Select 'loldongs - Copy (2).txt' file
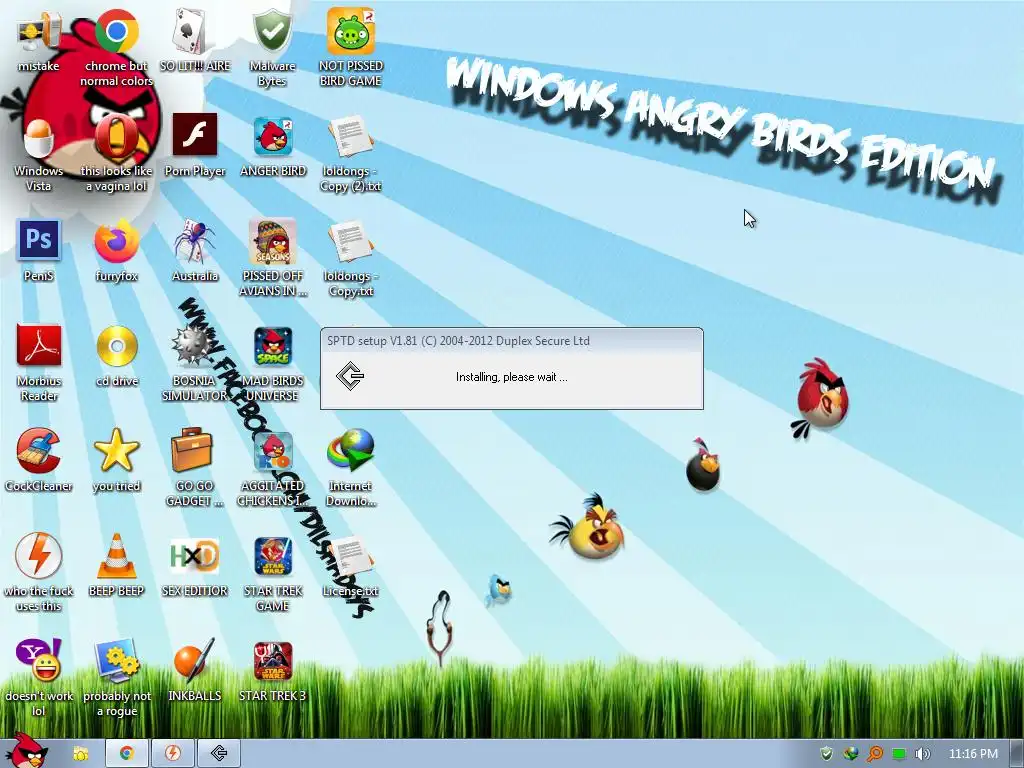Screen dimensions: 1024x768 [x=351, y=153]
